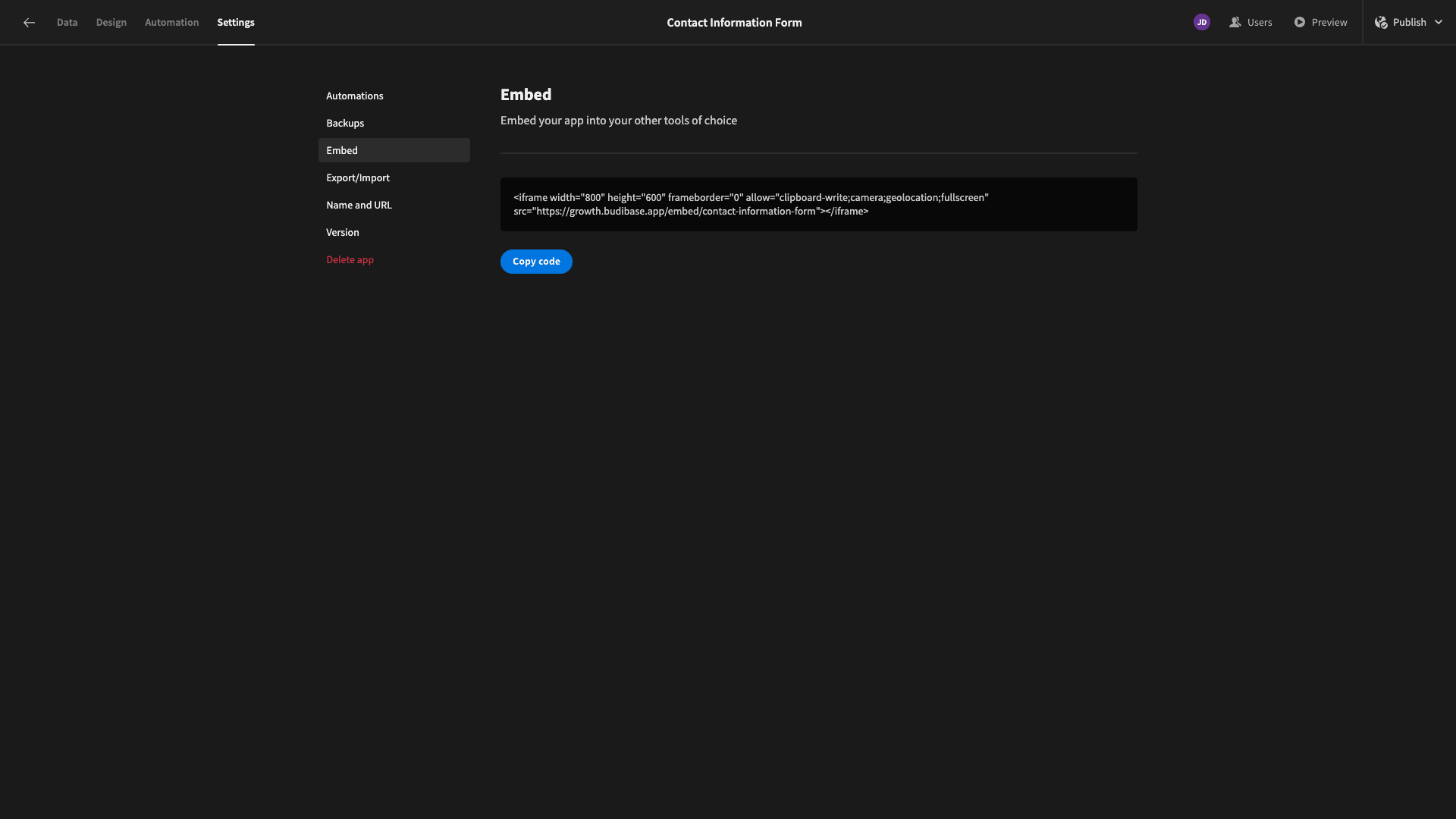Open the JD user avatar
Screen dimensions: 1456x819
tap(1201, 23)
